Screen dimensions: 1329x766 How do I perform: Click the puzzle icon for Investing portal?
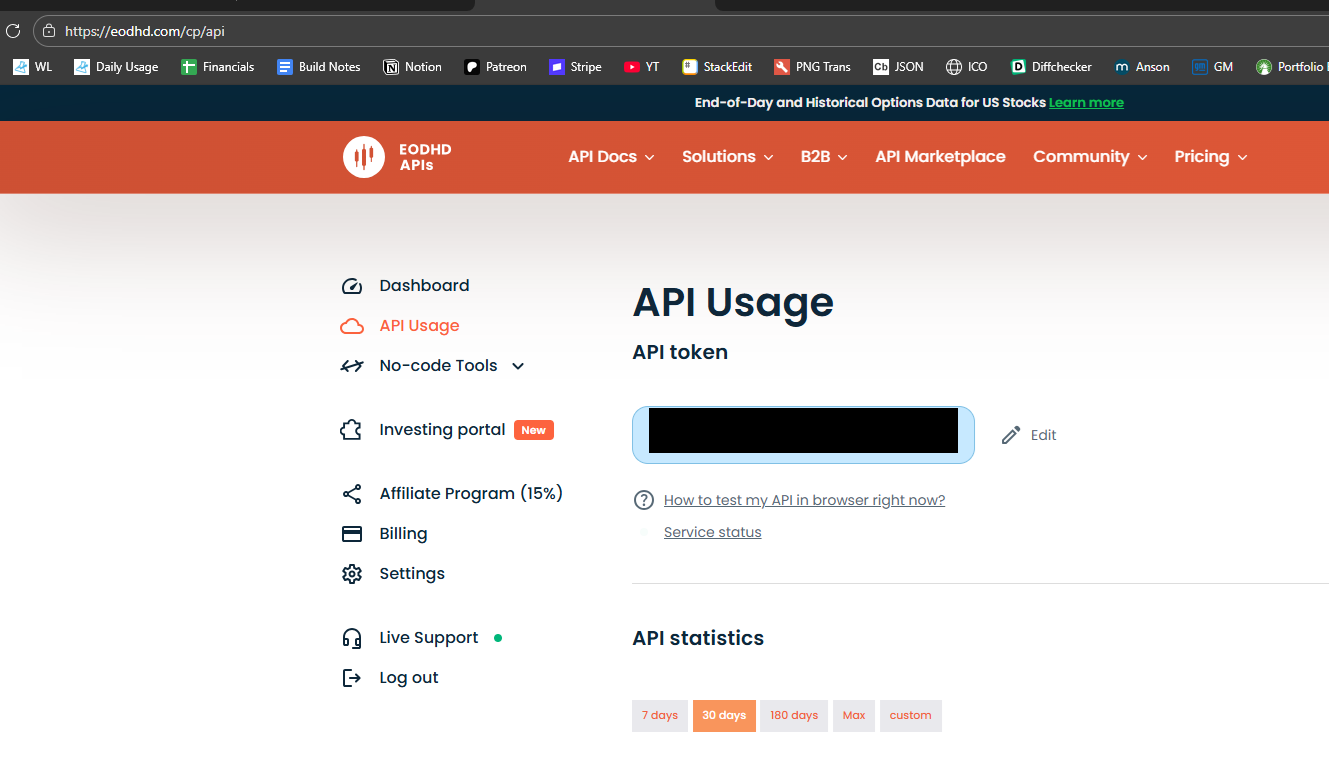tap(351, 430)
